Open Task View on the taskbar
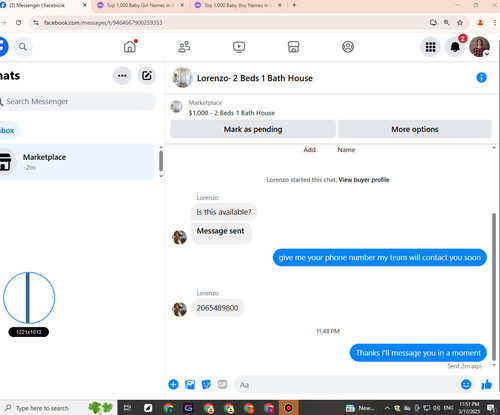 127,408
